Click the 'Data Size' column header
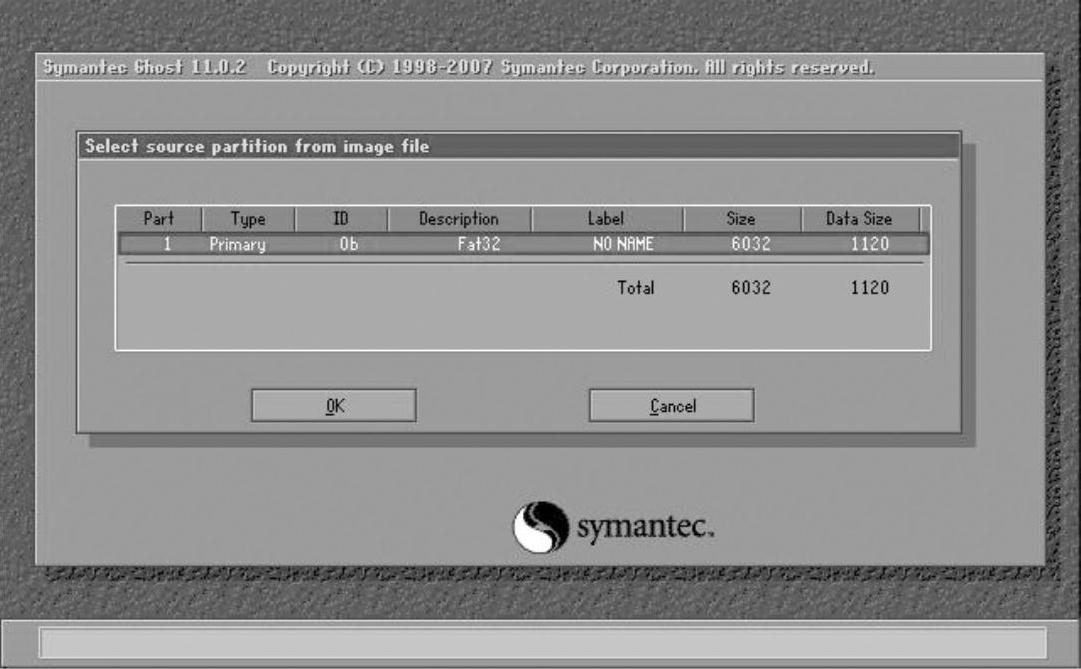 point(860,219)
